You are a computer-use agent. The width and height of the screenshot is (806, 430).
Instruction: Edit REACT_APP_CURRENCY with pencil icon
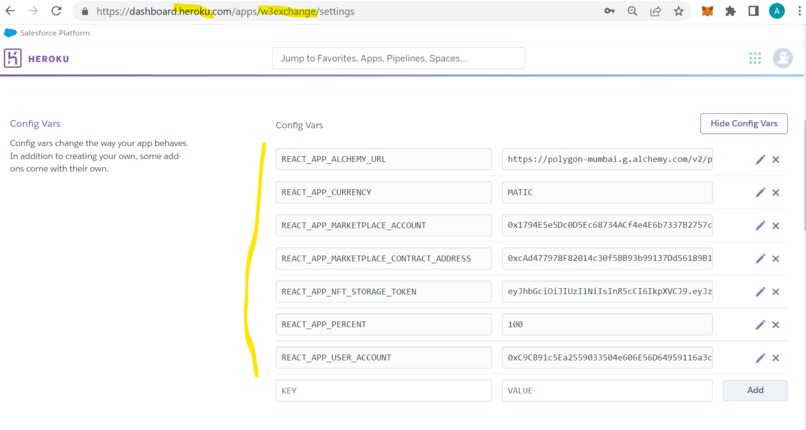pos(760,192)
